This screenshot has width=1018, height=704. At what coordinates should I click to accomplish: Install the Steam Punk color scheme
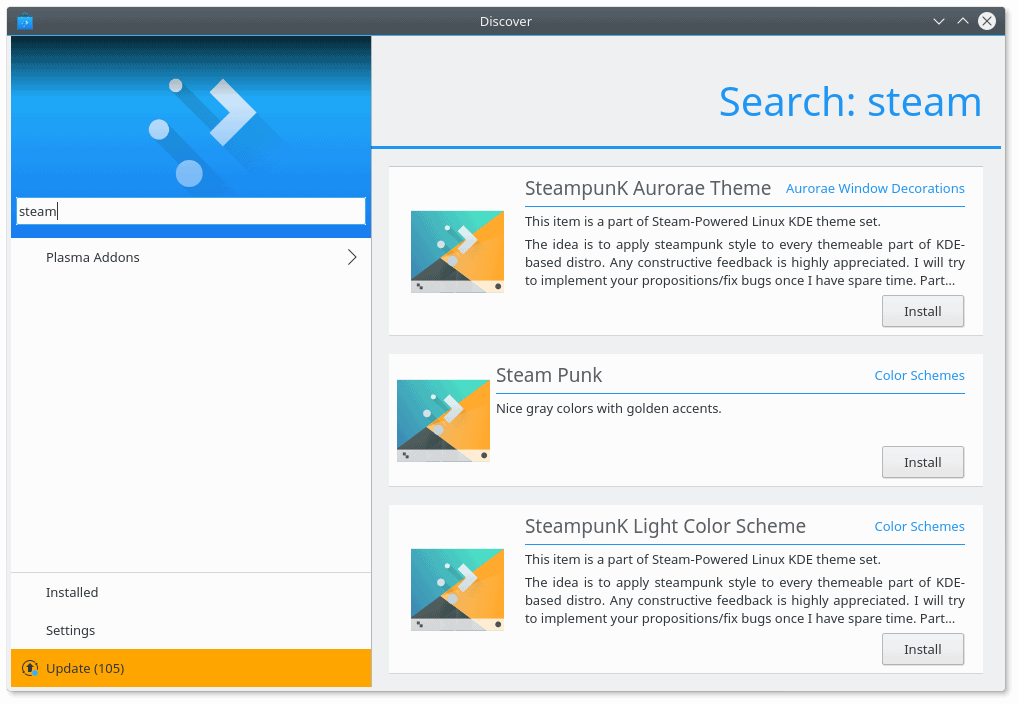click(923, 462)
